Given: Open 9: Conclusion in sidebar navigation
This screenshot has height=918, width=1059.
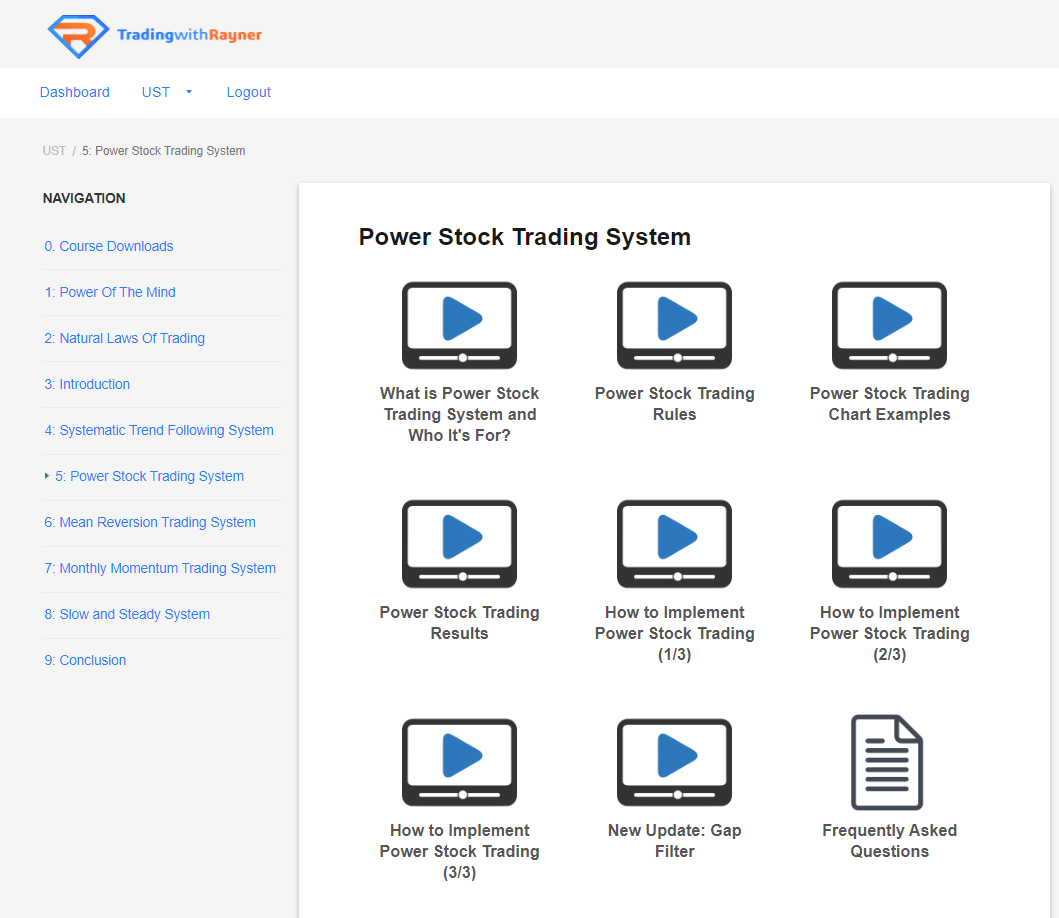Looking at the screenshot, I should tap(85, 660).
